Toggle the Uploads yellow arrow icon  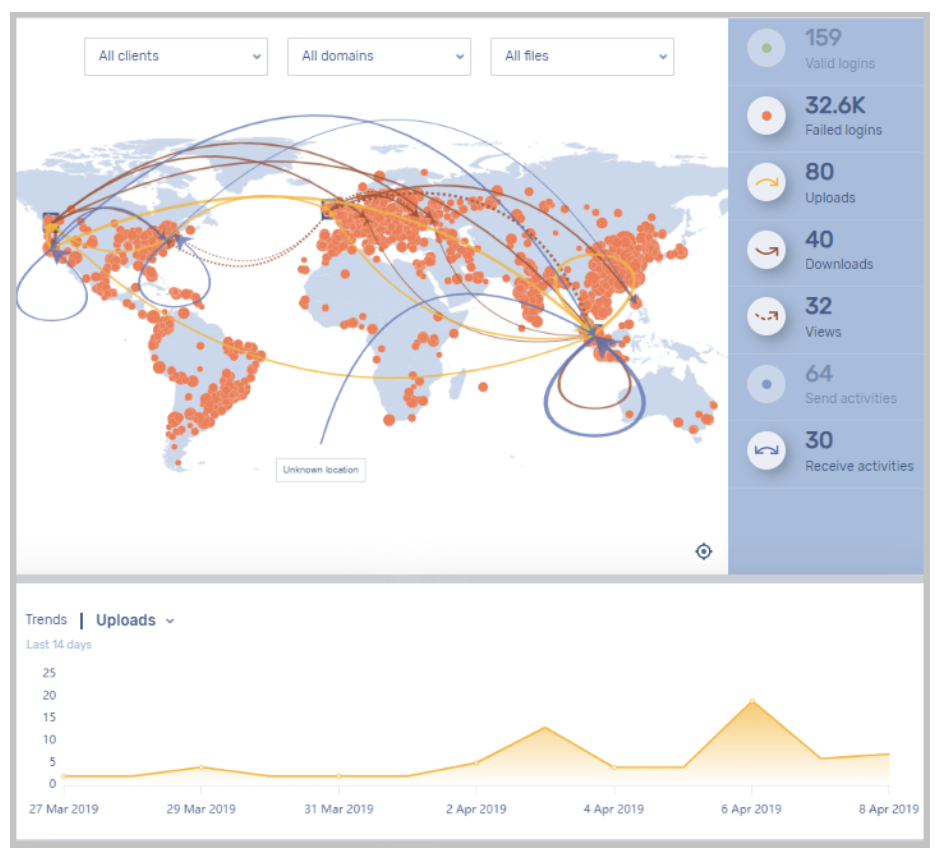(x=766, y=183)
